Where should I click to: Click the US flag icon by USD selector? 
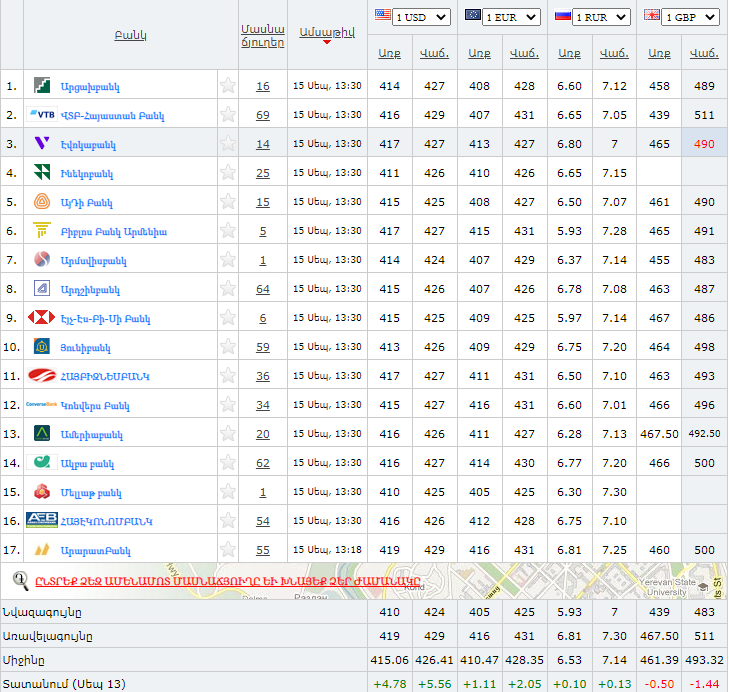click(383, 14)
